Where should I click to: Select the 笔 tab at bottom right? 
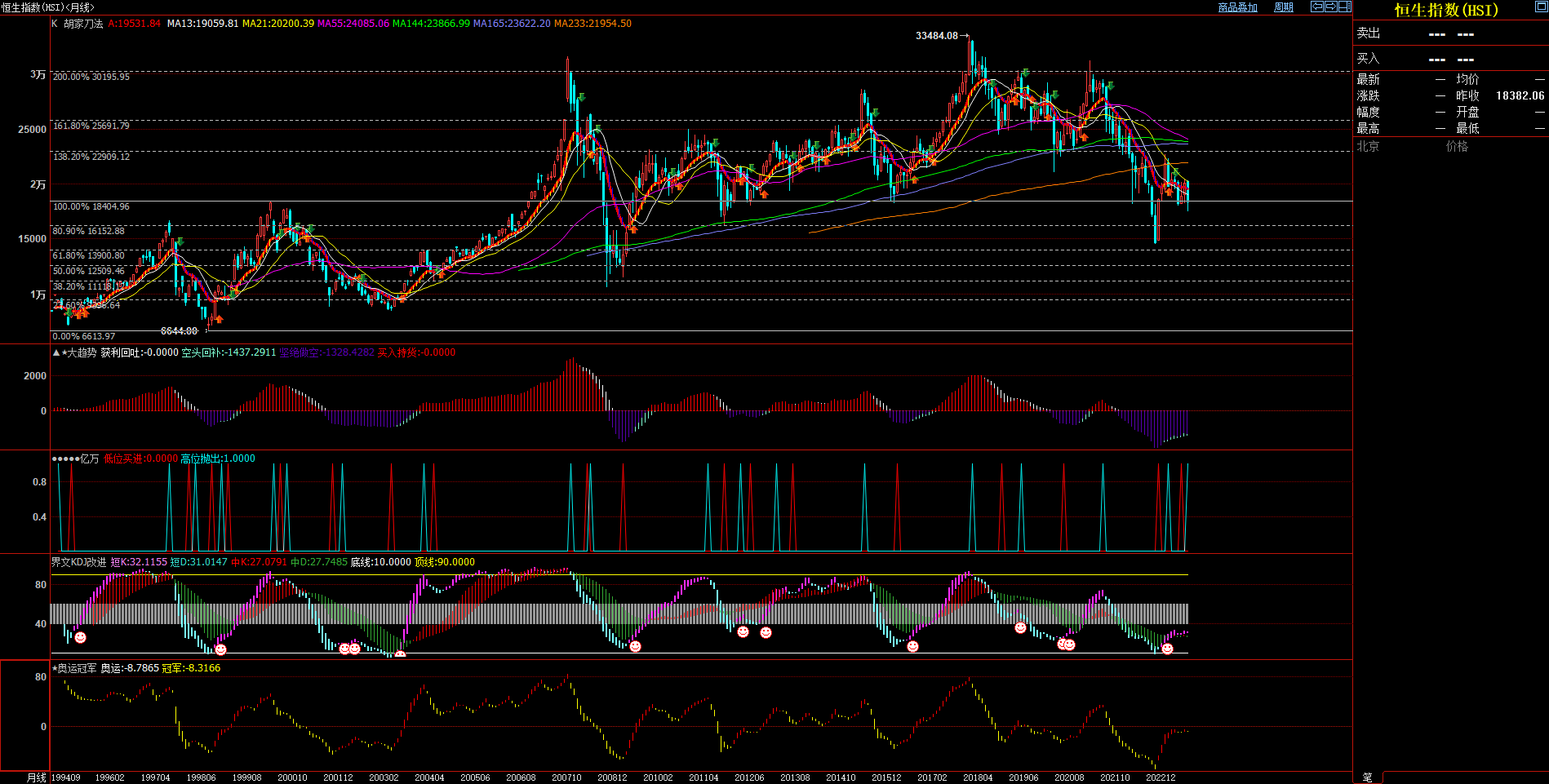coord(1368,777)
